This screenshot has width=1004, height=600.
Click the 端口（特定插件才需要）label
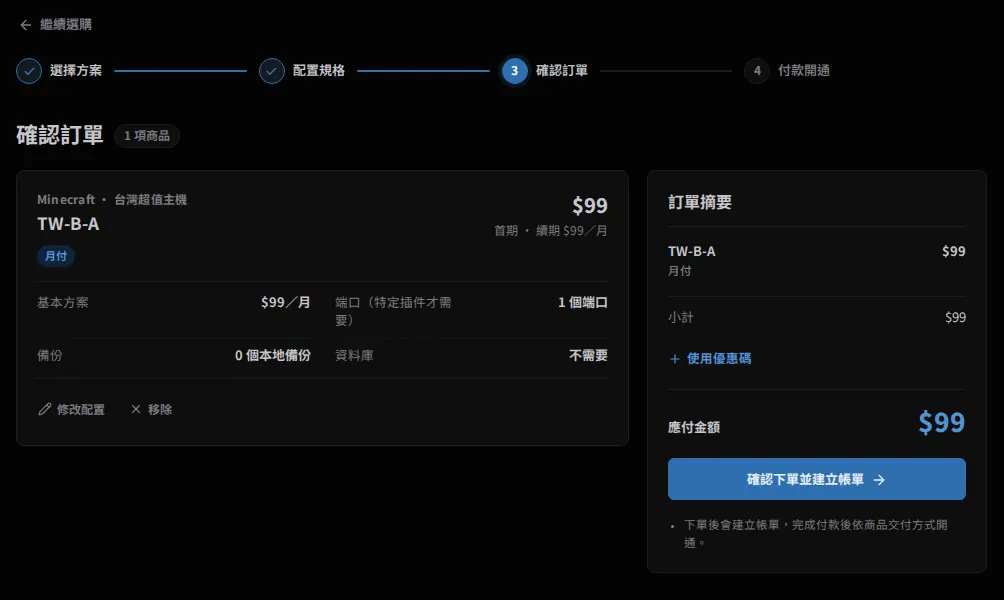(393, 311)
